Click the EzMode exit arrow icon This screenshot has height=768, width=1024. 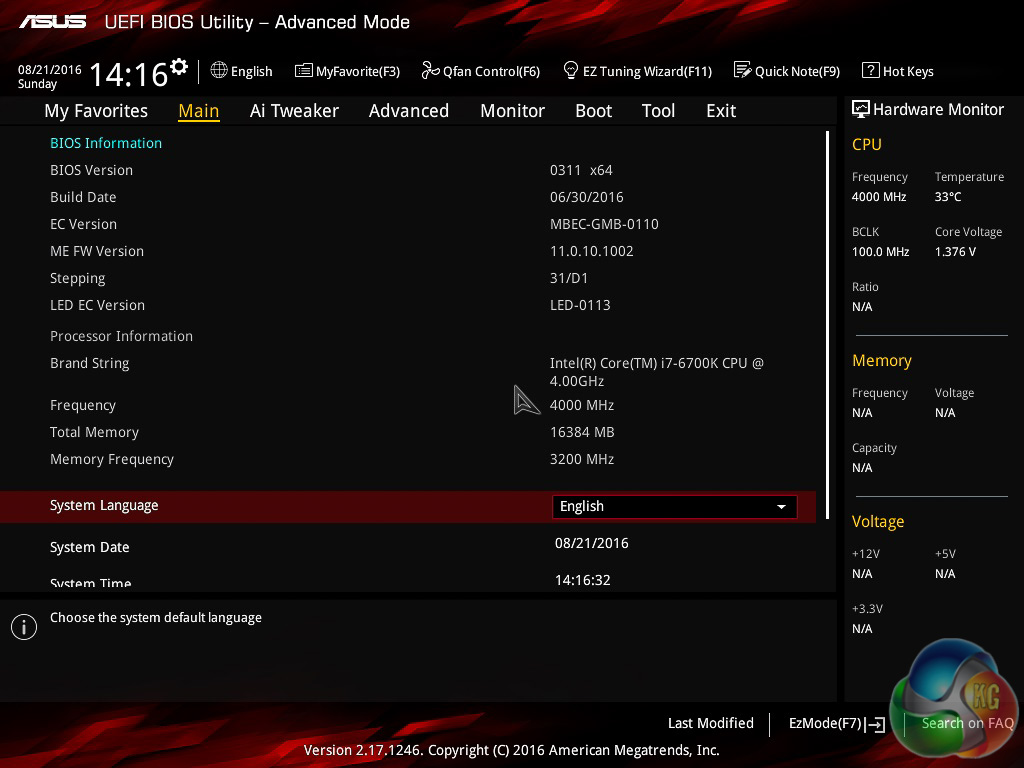point(876,724)
